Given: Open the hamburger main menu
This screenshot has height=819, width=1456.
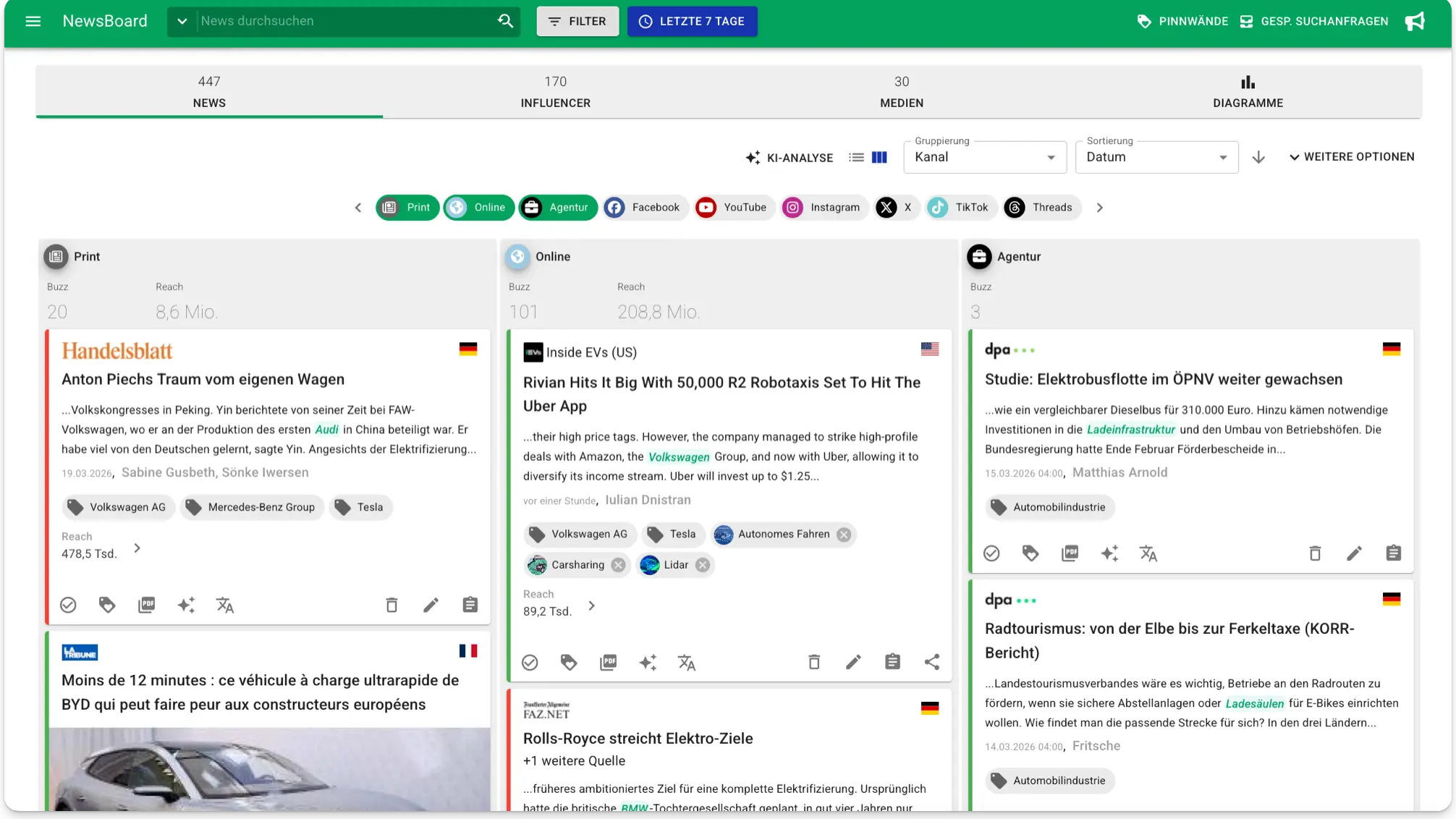Looking at the screenshot, I should [x=33, y=21].
